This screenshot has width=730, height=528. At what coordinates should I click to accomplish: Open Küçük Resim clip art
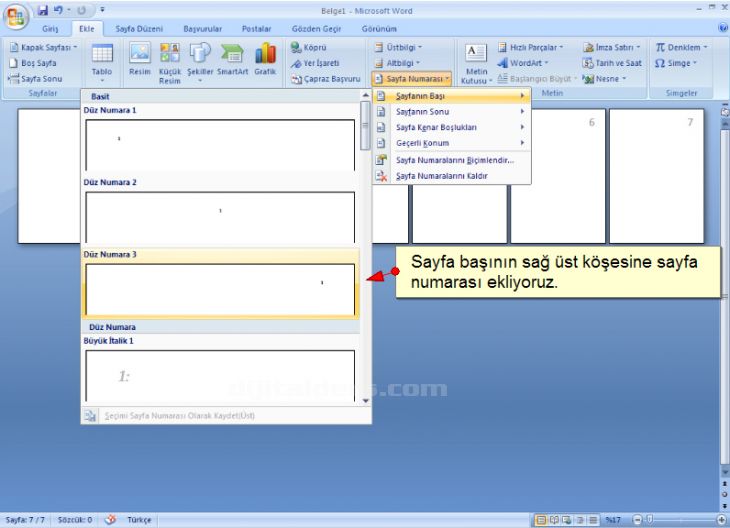coord(169,63)
